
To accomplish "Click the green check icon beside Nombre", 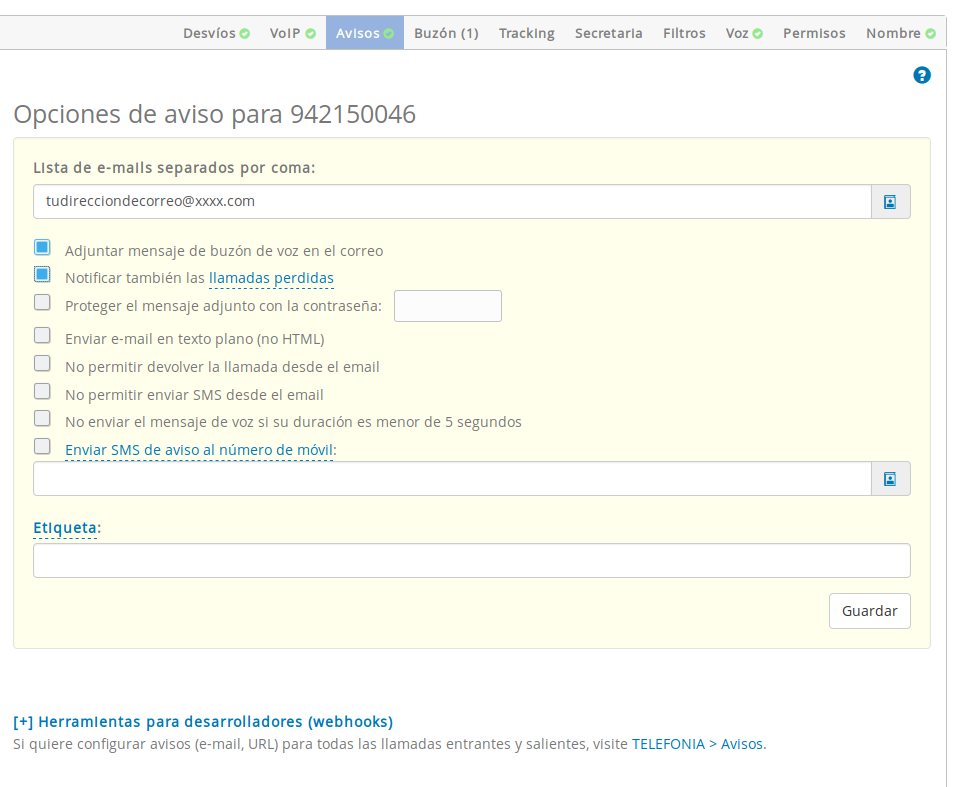I will (931, 32).
